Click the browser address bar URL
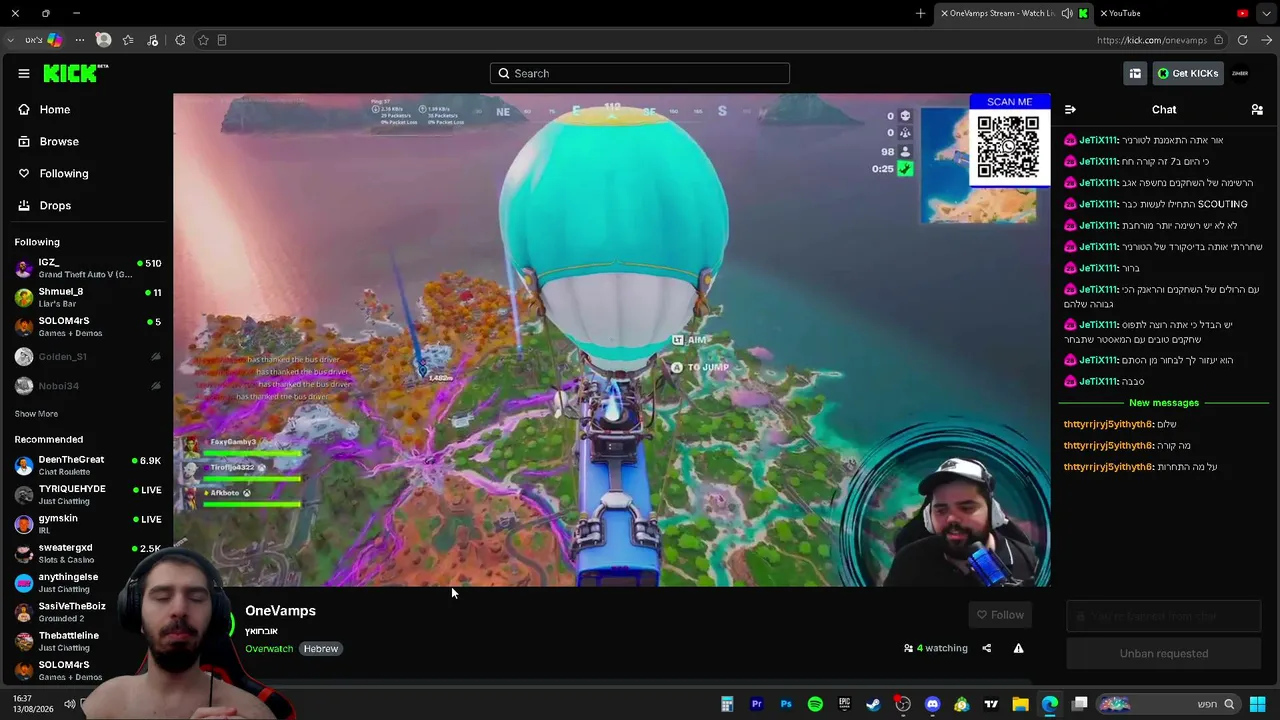1280x720 pixels. [x=1152, y=40]
